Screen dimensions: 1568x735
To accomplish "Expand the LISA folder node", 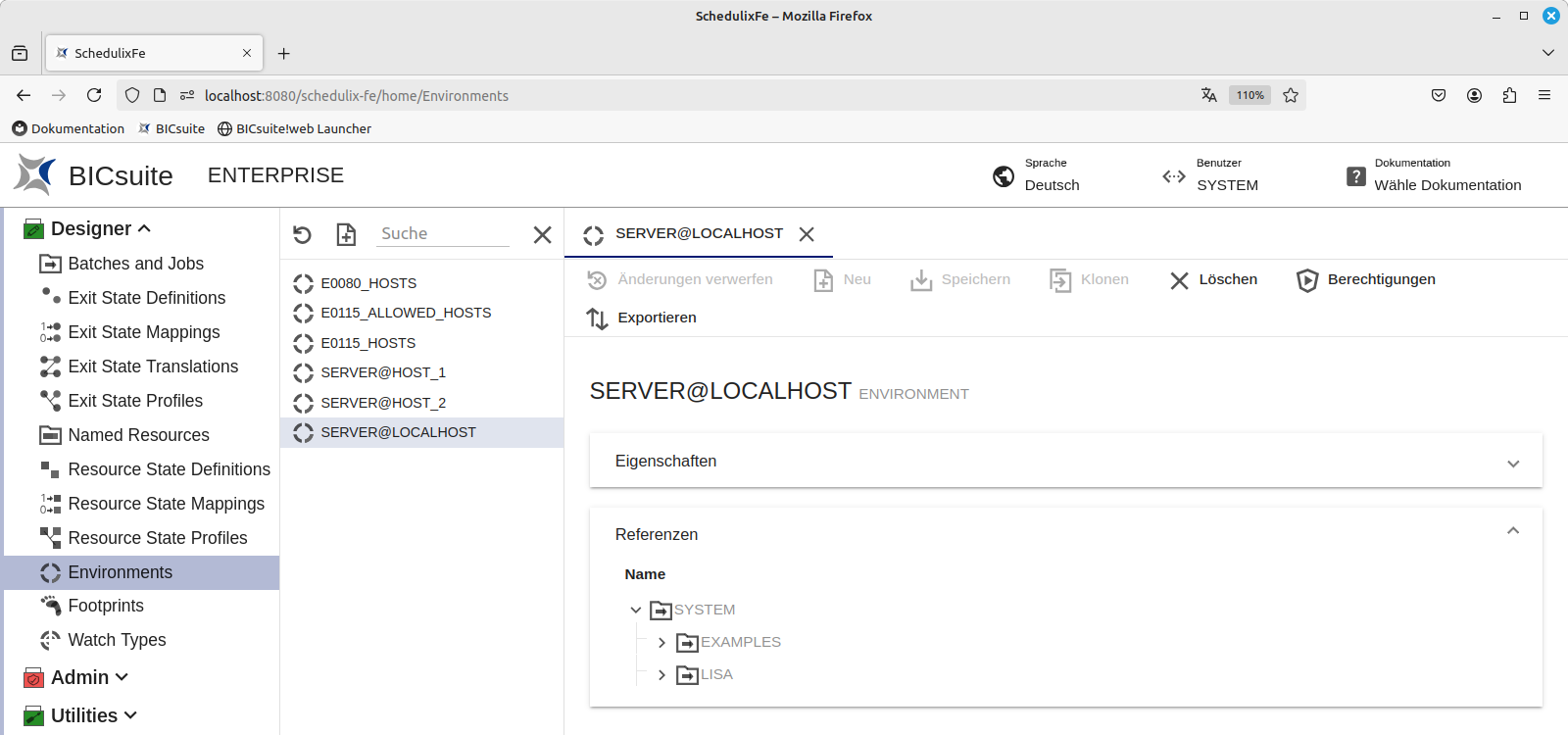I will click(x=661, y=675).
